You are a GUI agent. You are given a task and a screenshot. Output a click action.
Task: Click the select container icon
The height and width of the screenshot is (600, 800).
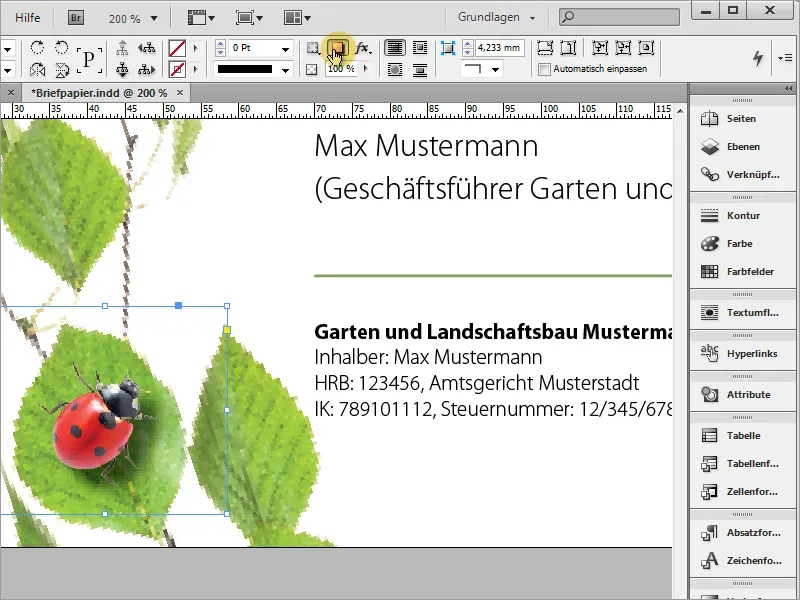(122, 48)
